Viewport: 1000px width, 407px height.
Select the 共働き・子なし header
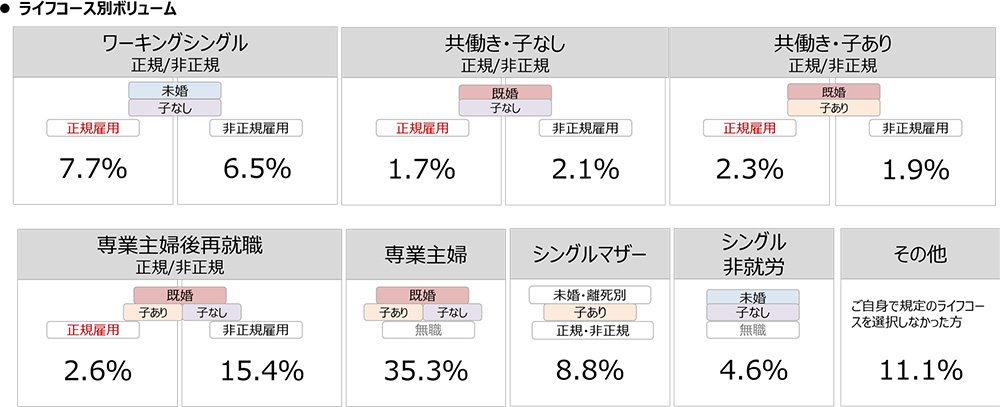[x=505, y=52]
